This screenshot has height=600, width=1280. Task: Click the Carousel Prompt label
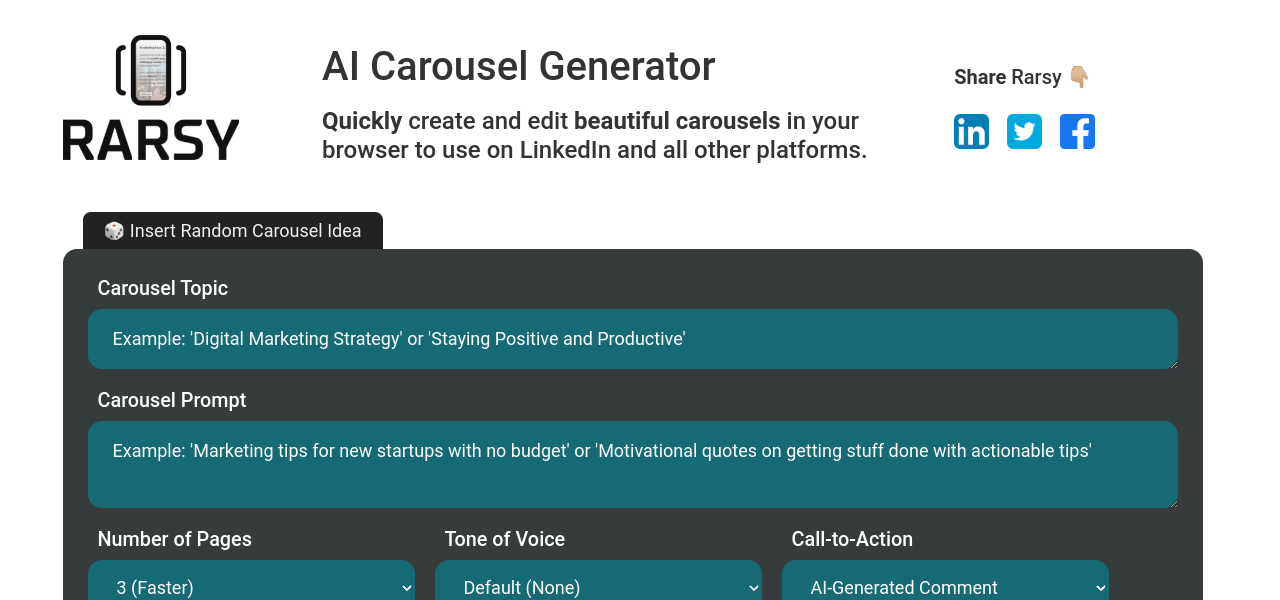[172, 400]
